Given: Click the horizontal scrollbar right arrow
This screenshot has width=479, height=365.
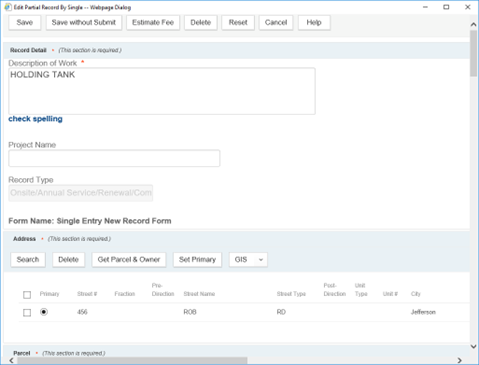Looking at the screenshot, I should [x=460, y=360].
